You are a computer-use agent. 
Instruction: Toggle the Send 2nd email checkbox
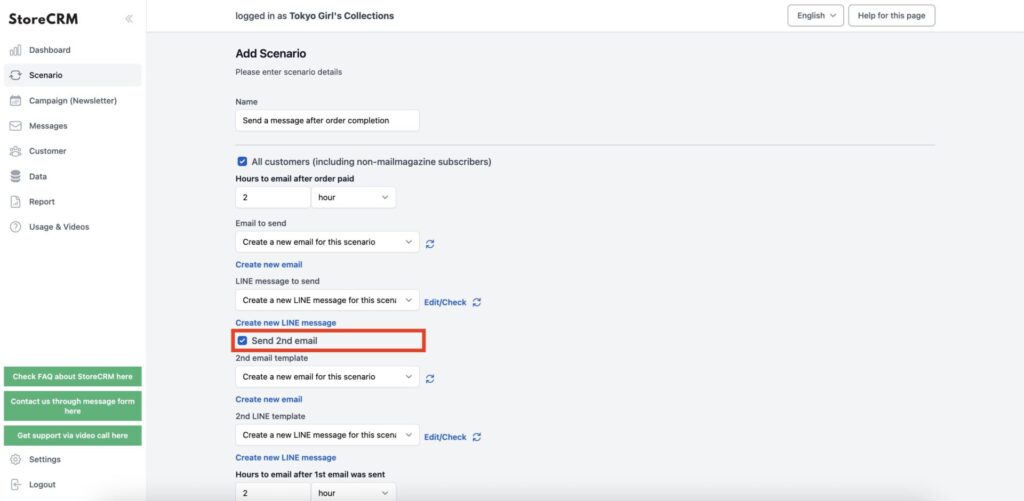coord(242,340)
